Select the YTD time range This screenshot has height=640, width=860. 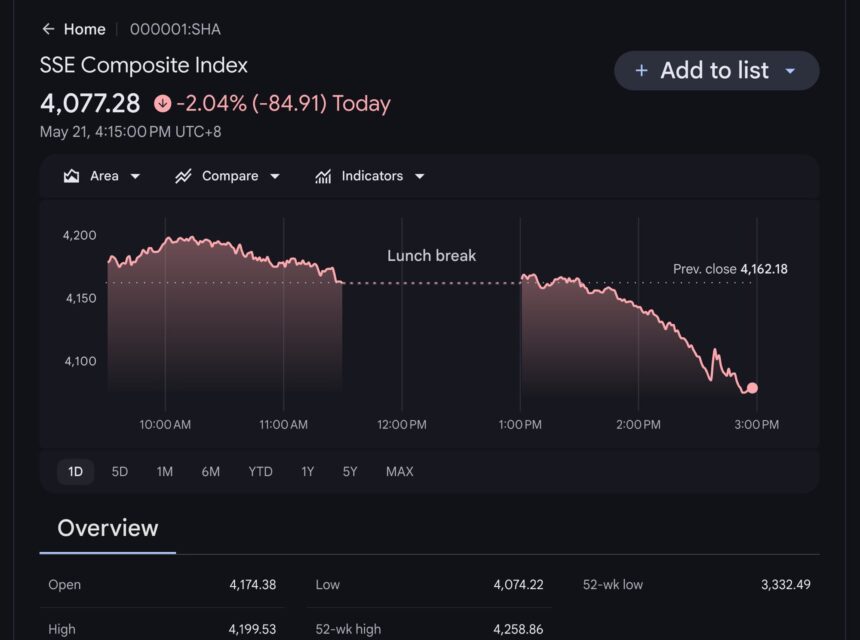coord(261,472)
